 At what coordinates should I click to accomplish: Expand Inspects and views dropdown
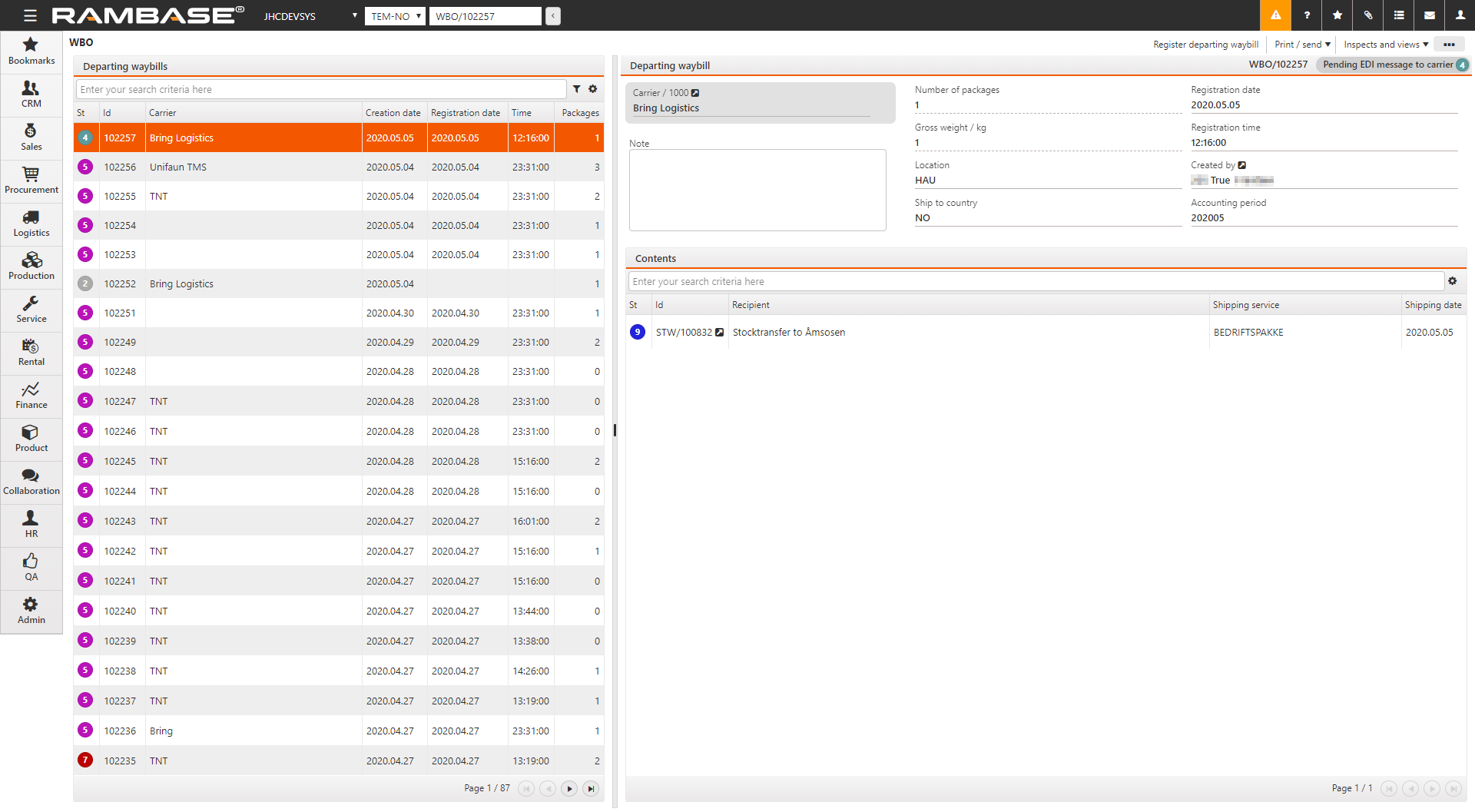point(1386,45)
